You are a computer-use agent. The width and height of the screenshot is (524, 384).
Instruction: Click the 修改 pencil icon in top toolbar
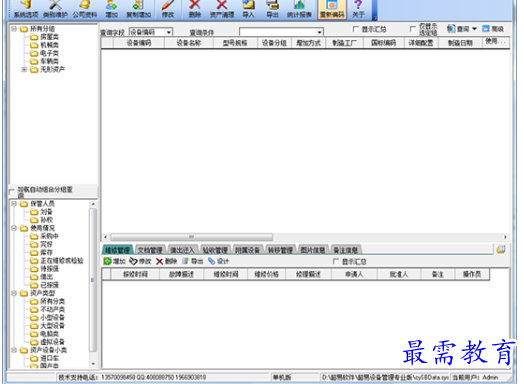pyautogui.click(x=168, y=9)
